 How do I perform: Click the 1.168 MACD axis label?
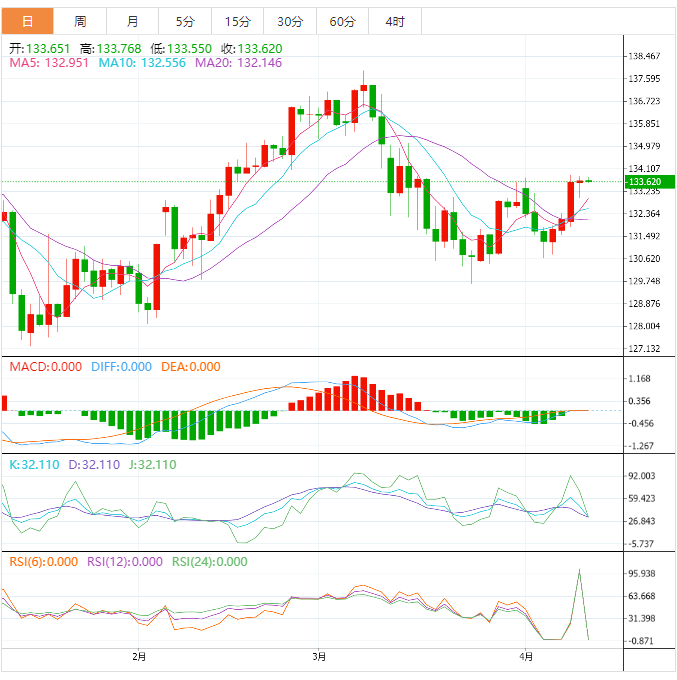point(640,379)
